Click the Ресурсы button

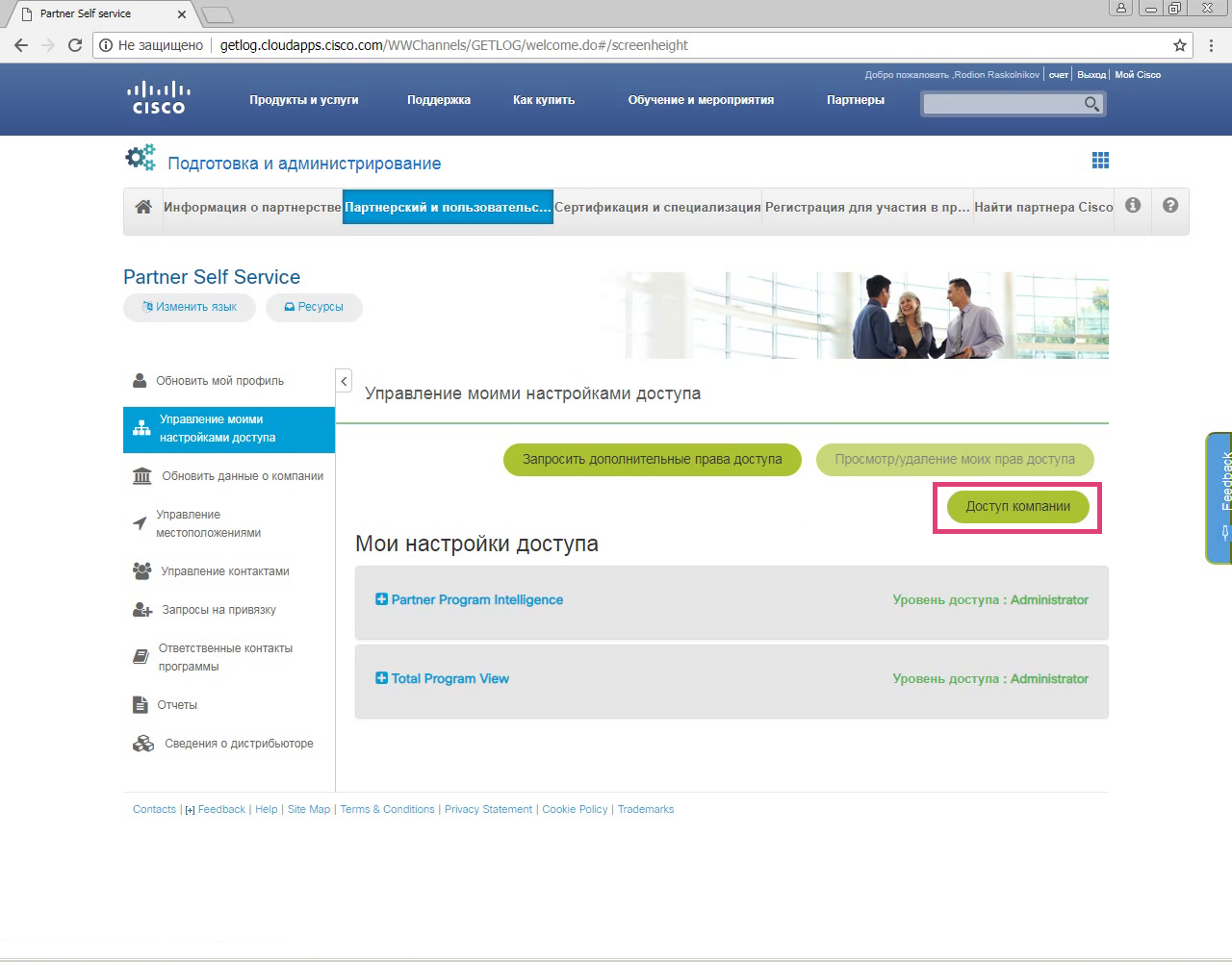(314, 307)
